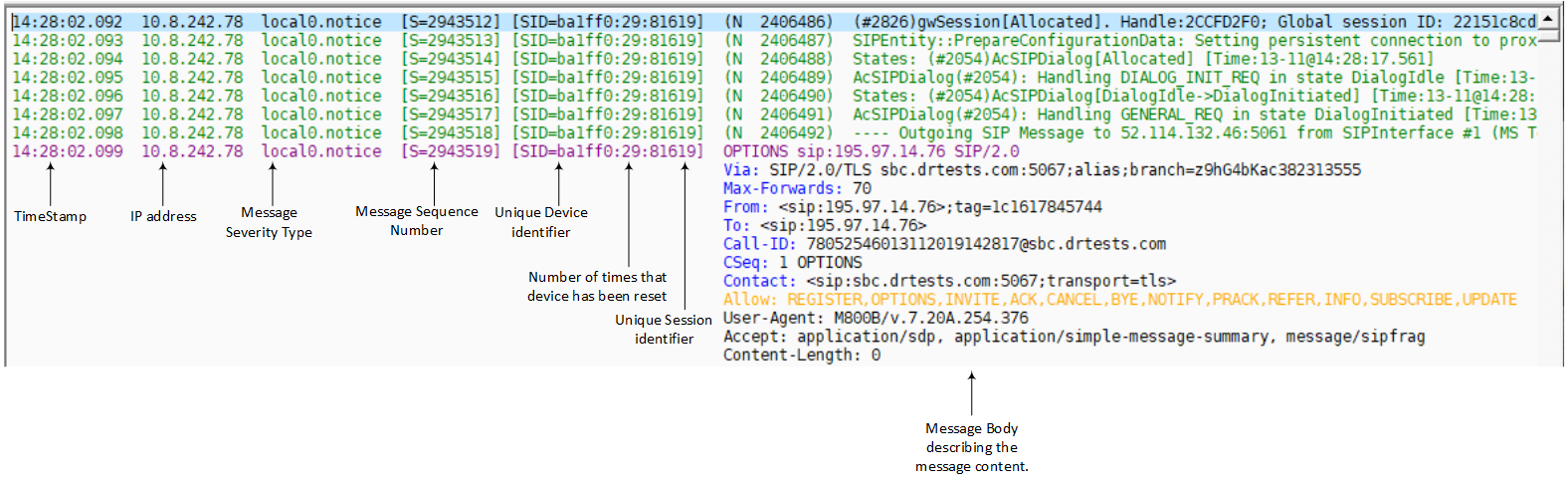Click the Accept: application/sdp header line
The width and height of the screenshot is (1568, 484).
tap(1074, 337)
